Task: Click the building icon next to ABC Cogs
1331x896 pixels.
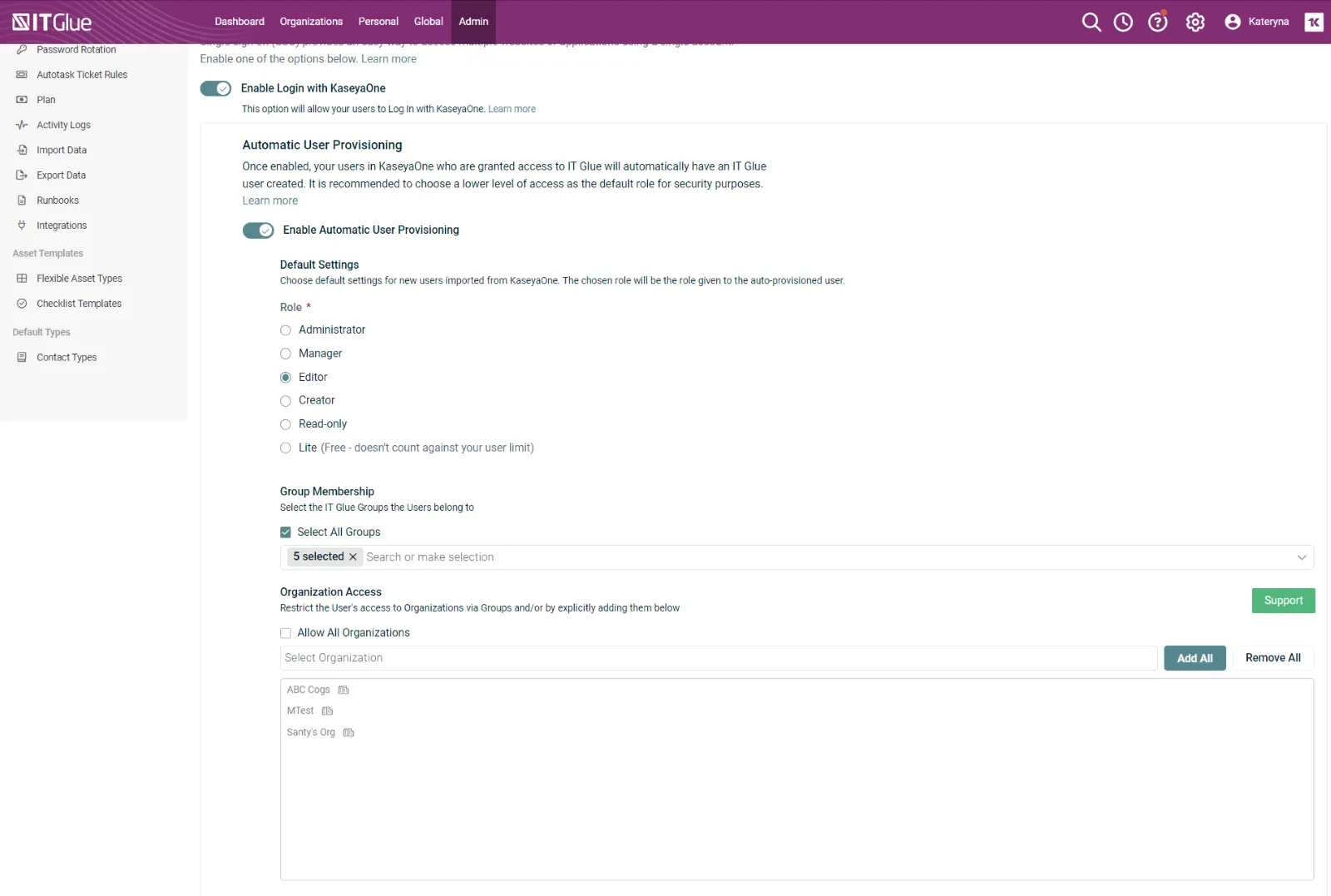Action: (344, 691)
